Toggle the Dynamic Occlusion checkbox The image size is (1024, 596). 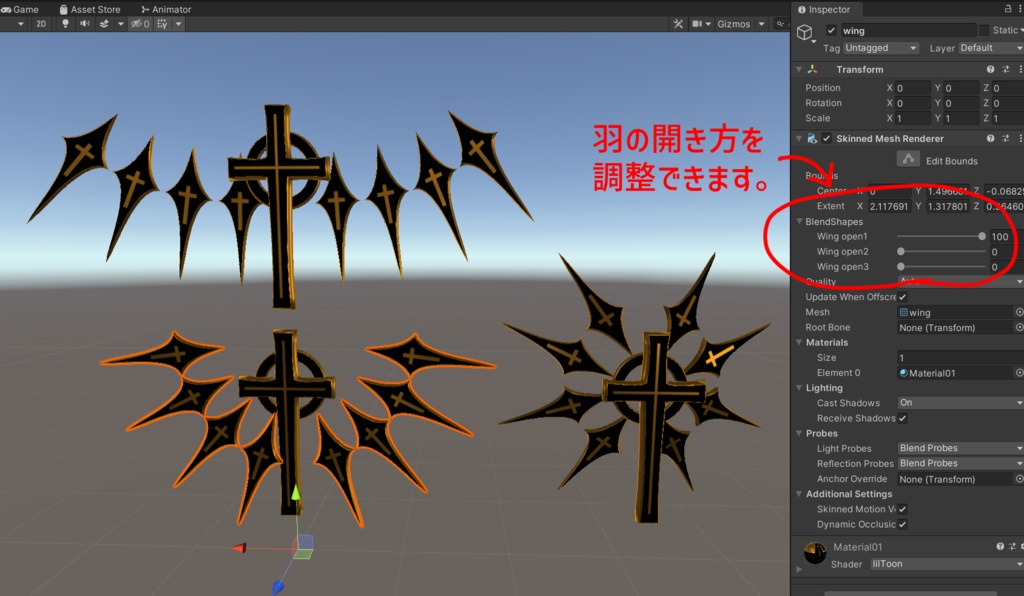pos(903,524)
